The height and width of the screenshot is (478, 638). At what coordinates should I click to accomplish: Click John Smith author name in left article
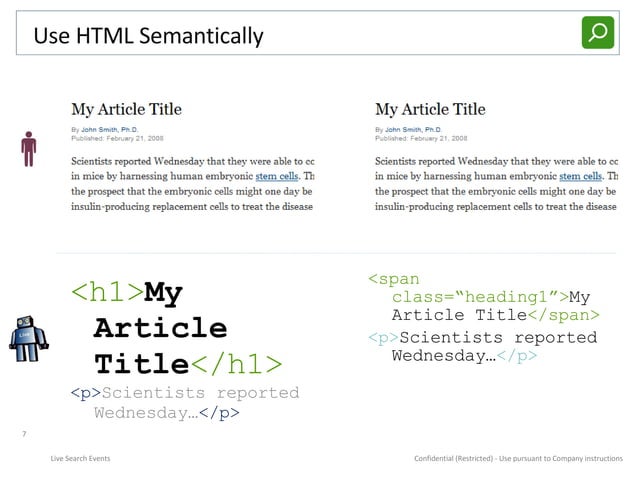point(114,129)
